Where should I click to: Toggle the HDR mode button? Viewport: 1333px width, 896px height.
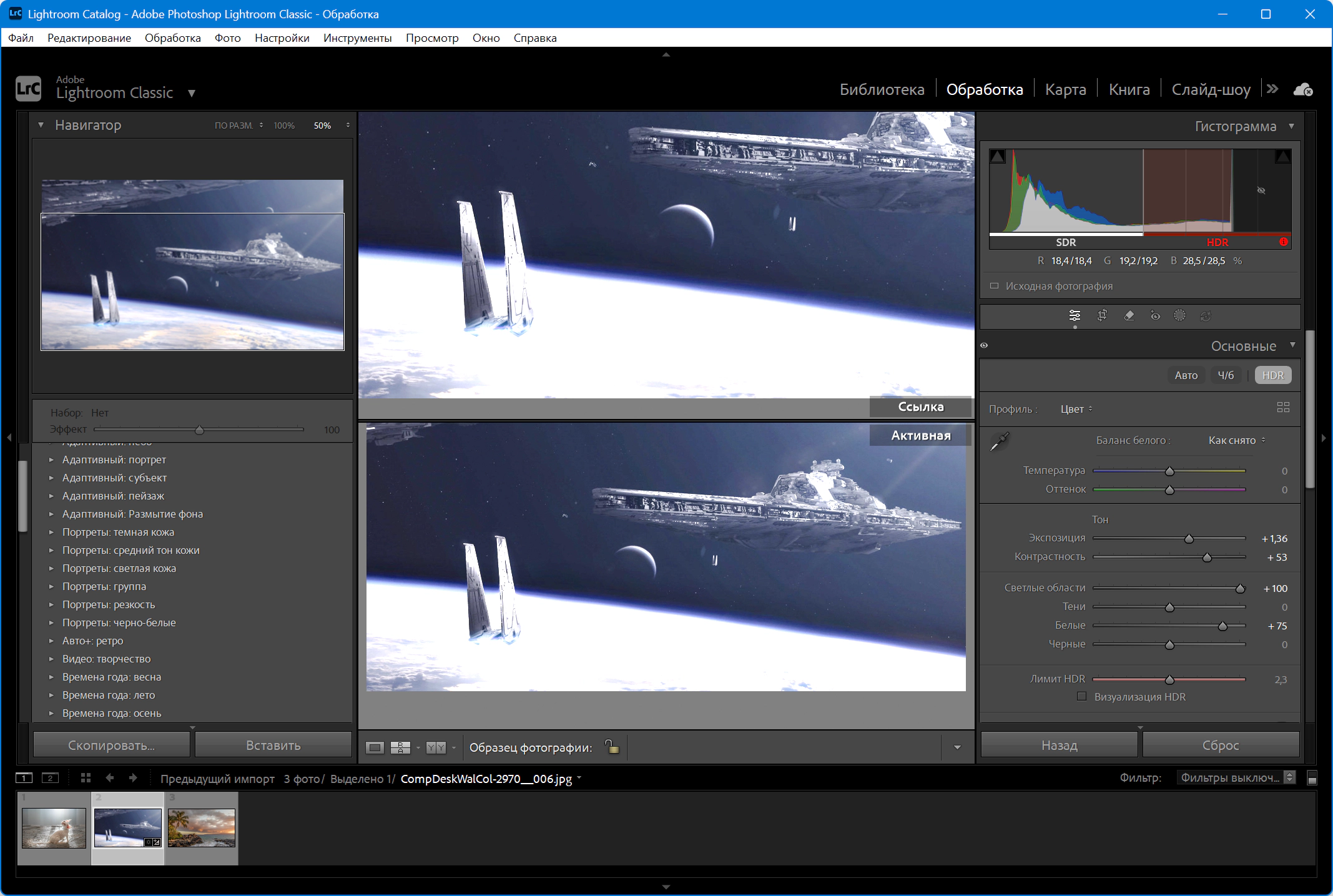1273,375
